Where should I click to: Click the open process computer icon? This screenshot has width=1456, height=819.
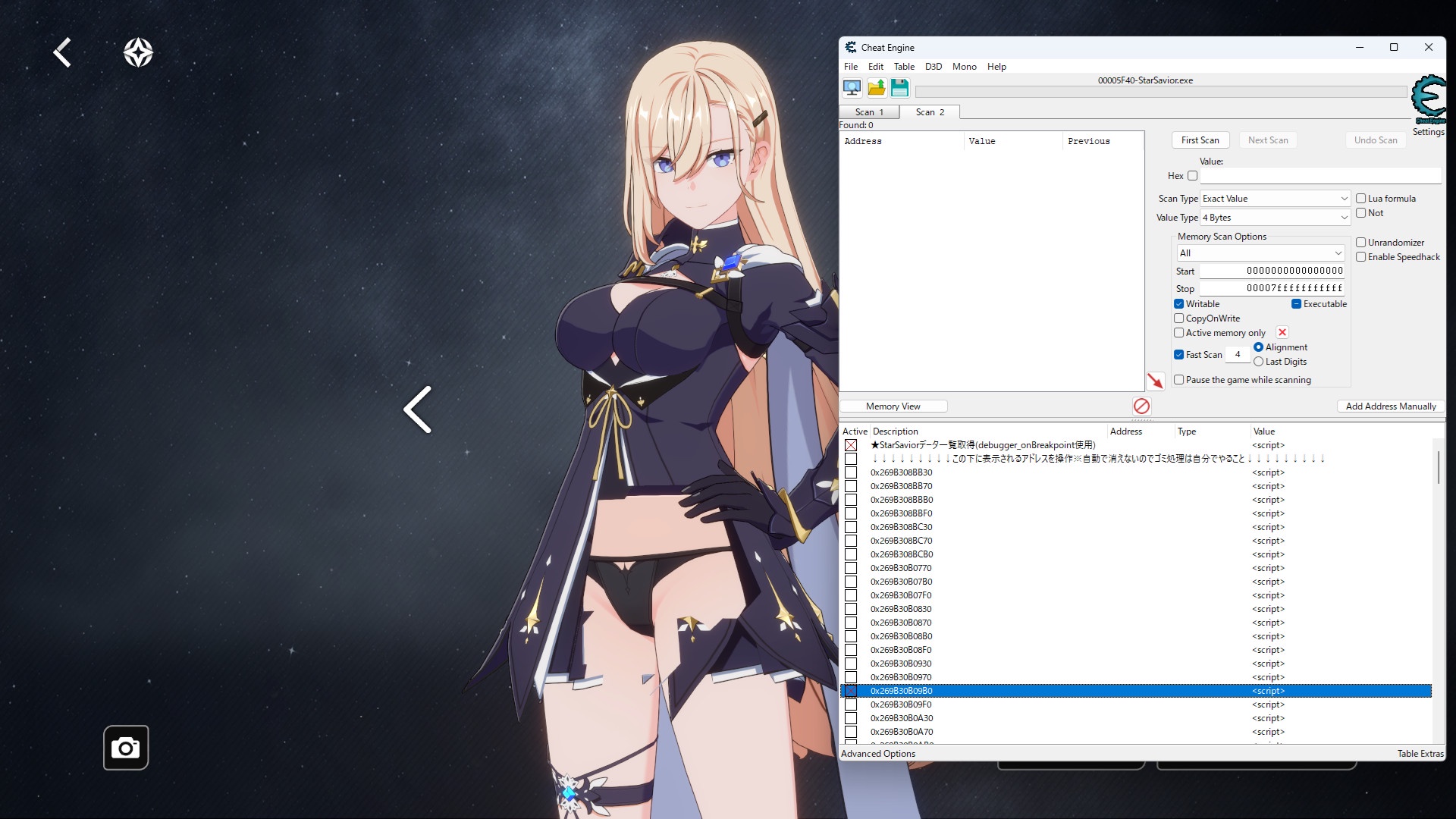pyautogui.click(x=852, y=88)
